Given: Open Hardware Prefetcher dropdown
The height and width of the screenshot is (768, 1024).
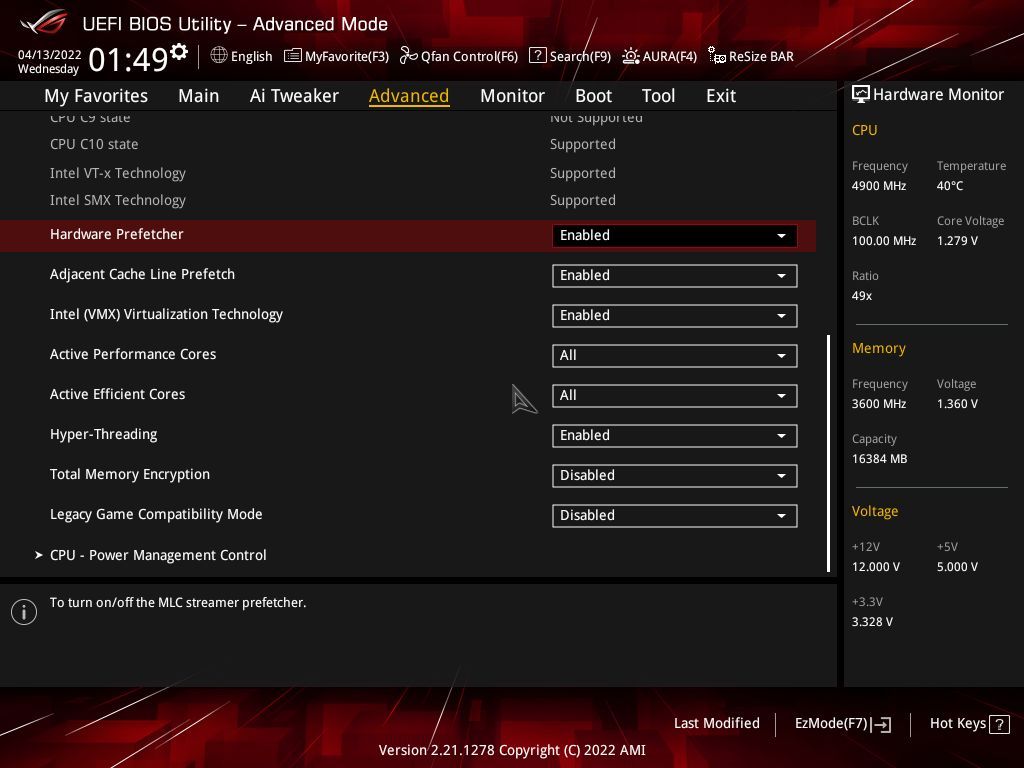Looking at the screenshot, I should [x=674, y=236].
